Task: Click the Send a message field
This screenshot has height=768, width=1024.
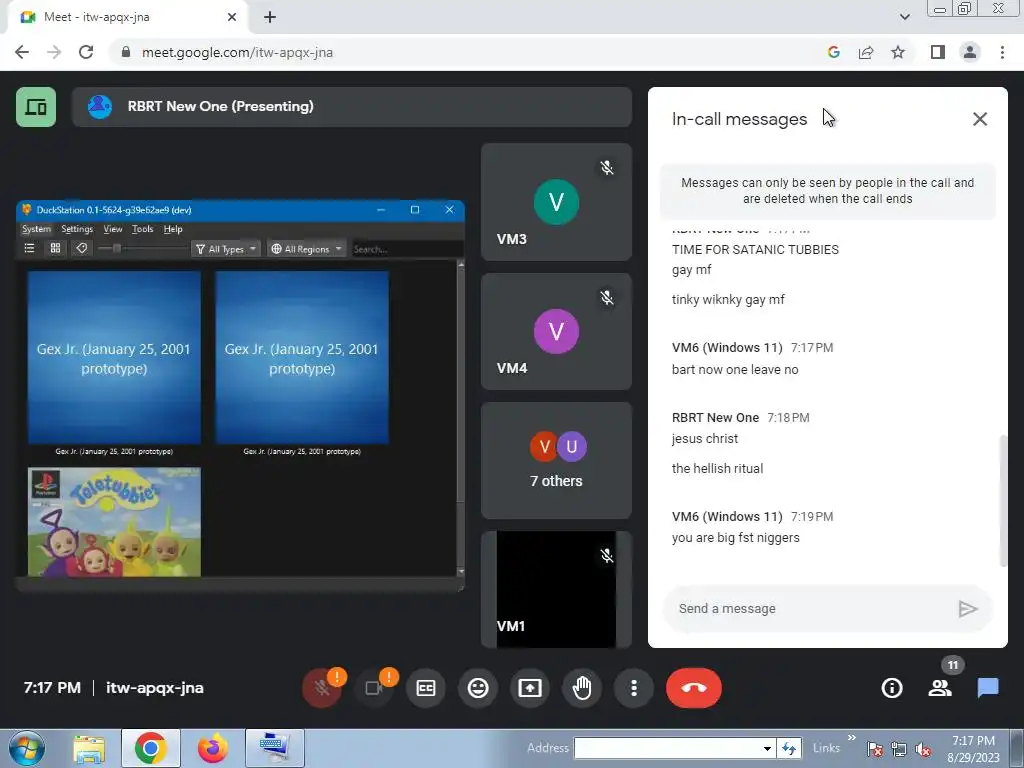Action: pyautogui.click(x=810, y=609)
